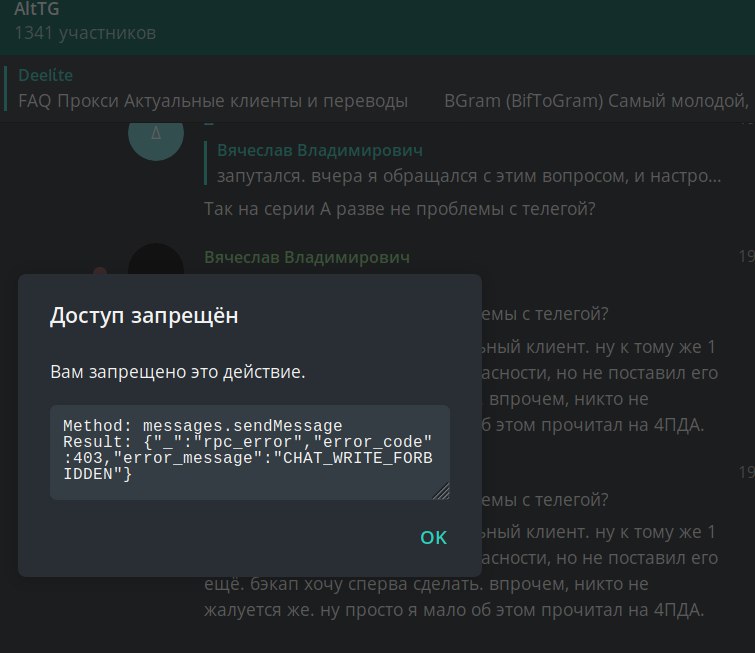Open the dark round avatar of Вячеслав Владимирович
The image size is (755, 653).
(x=156, y=260)
